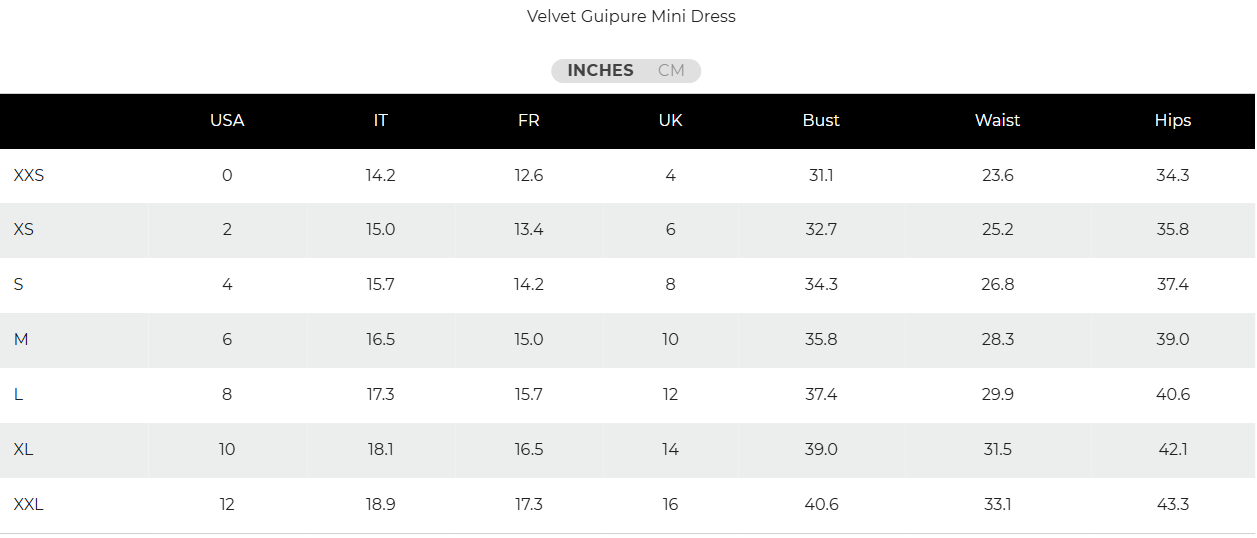Select the INCHES unit option

[600, 71]
